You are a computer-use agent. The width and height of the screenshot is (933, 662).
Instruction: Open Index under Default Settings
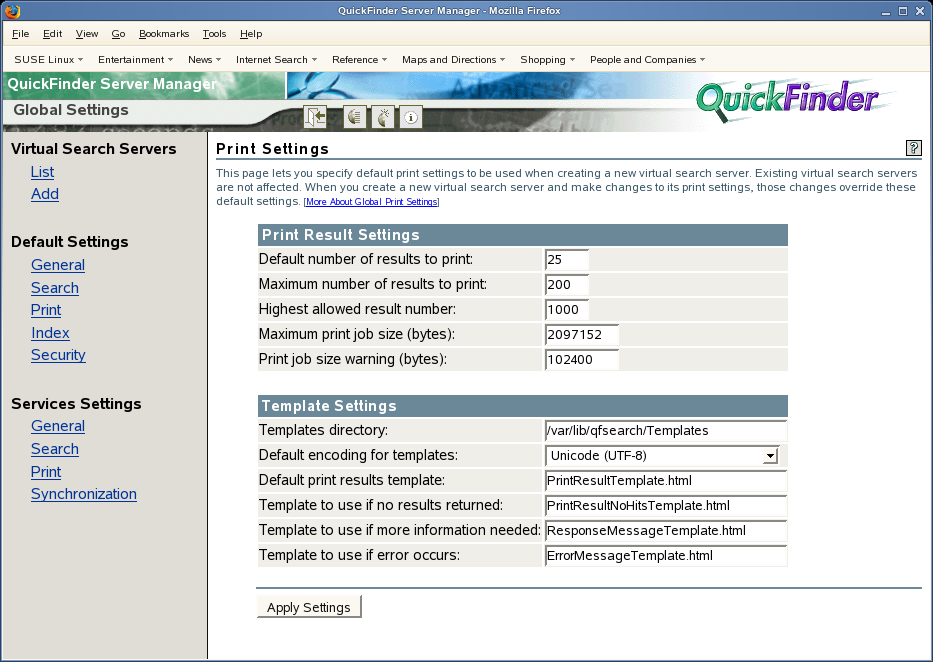(50, 333)
